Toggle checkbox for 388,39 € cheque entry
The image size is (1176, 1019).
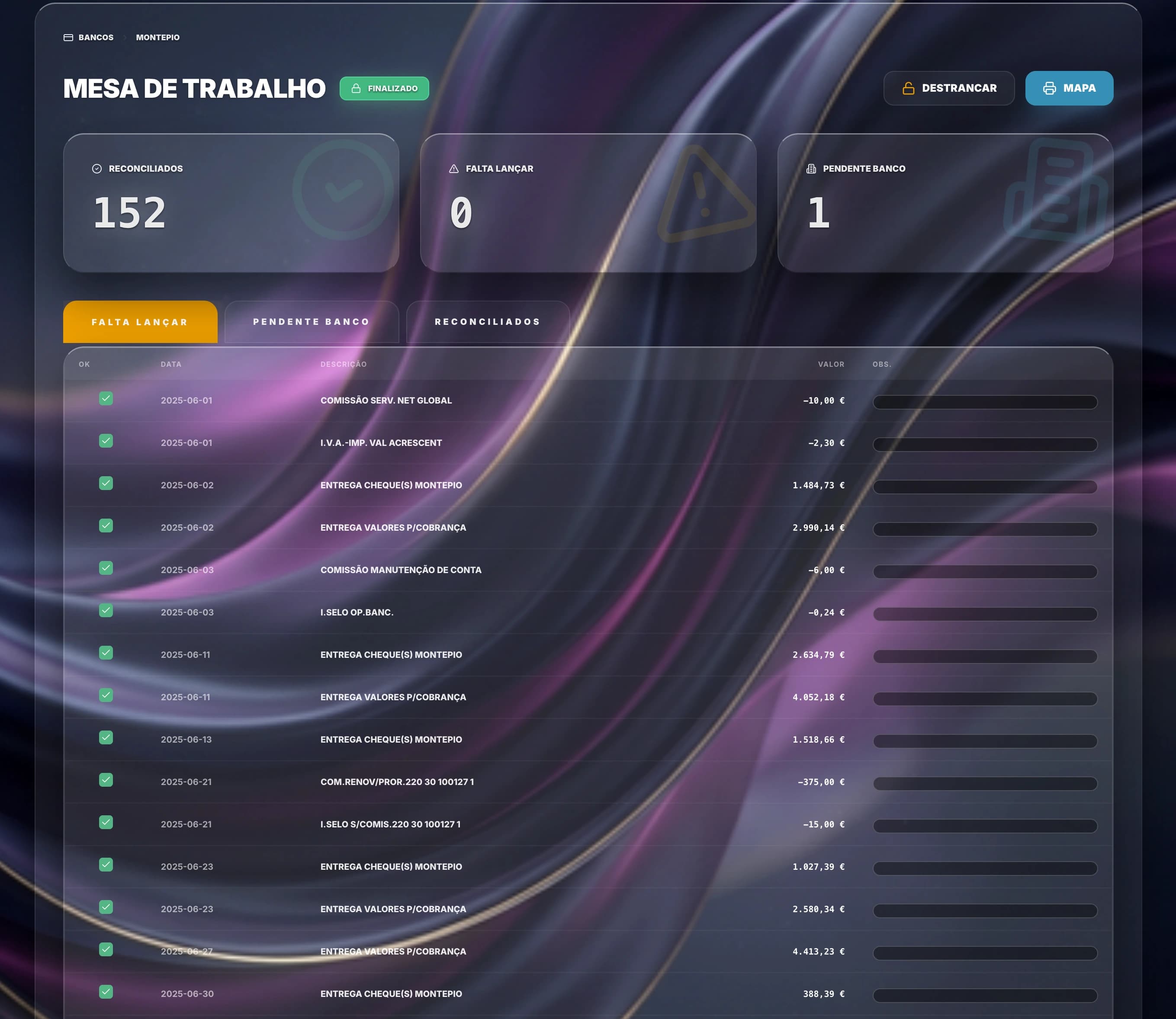click(106, 992)
